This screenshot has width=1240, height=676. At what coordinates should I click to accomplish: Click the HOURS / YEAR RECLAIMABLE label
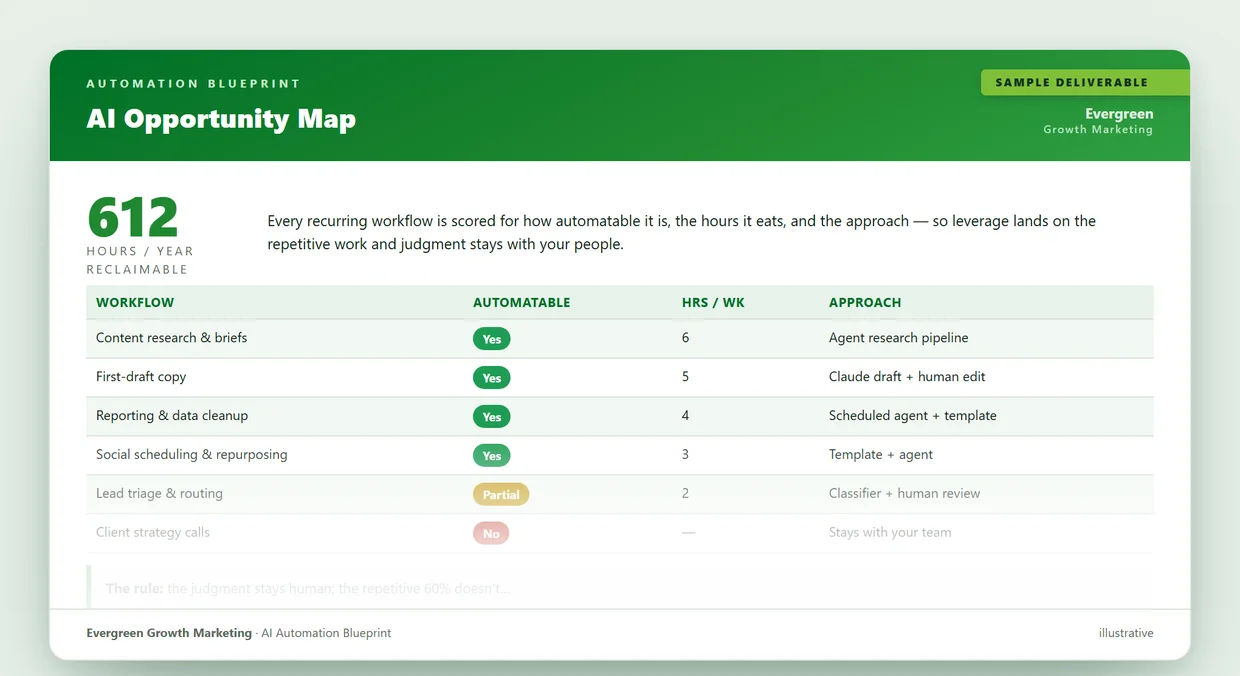pos(140,260)
